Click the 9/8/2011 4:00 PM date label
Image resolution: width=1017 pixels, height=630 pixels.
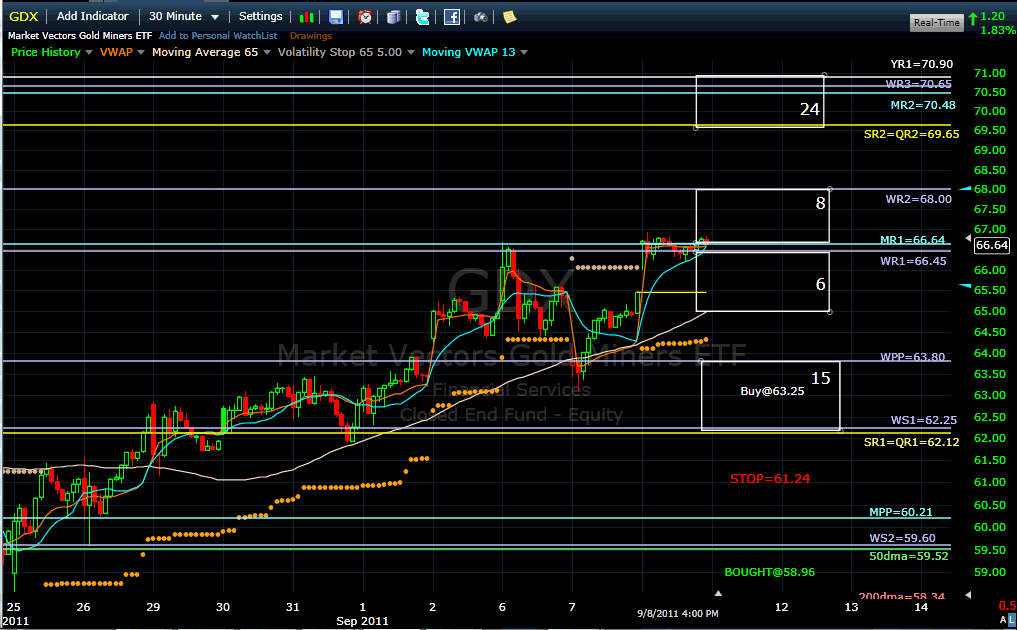pos(678,613)
